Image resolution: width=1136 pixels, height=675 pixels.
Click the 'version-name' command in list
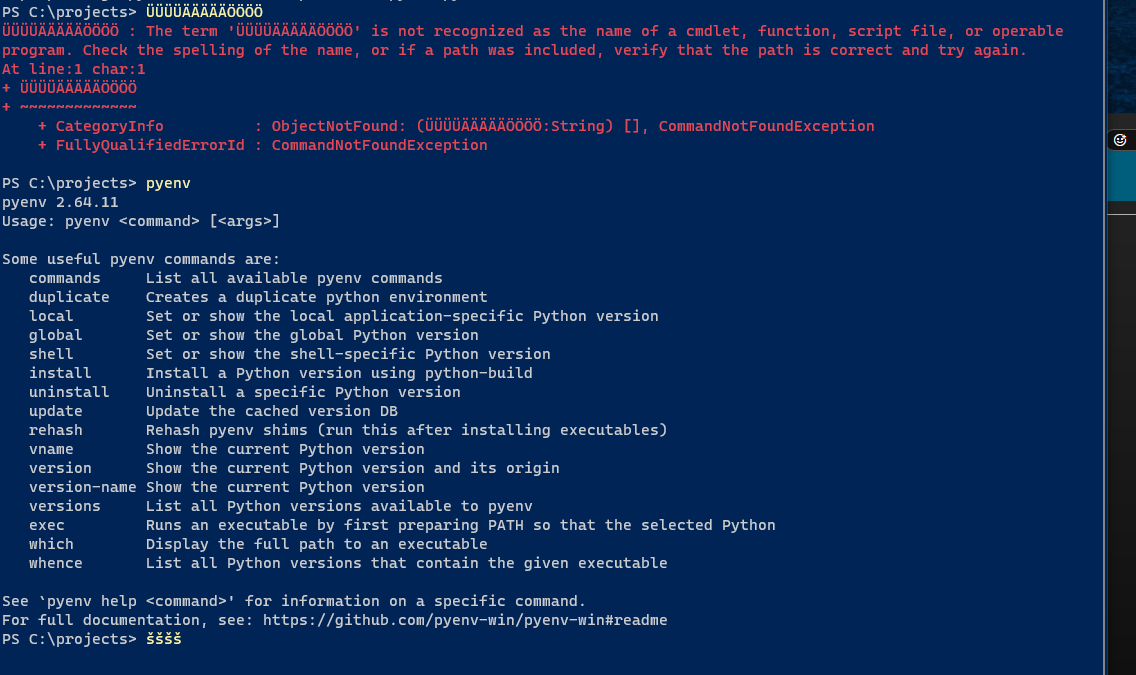tap(83, 487)
